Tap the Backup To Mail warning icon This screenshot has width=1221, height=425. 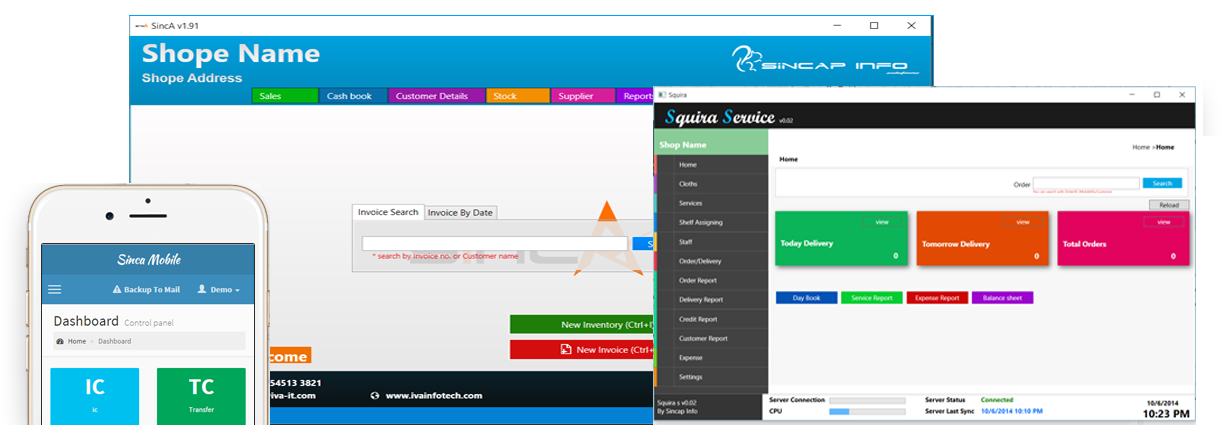click(x=116, y=290)
